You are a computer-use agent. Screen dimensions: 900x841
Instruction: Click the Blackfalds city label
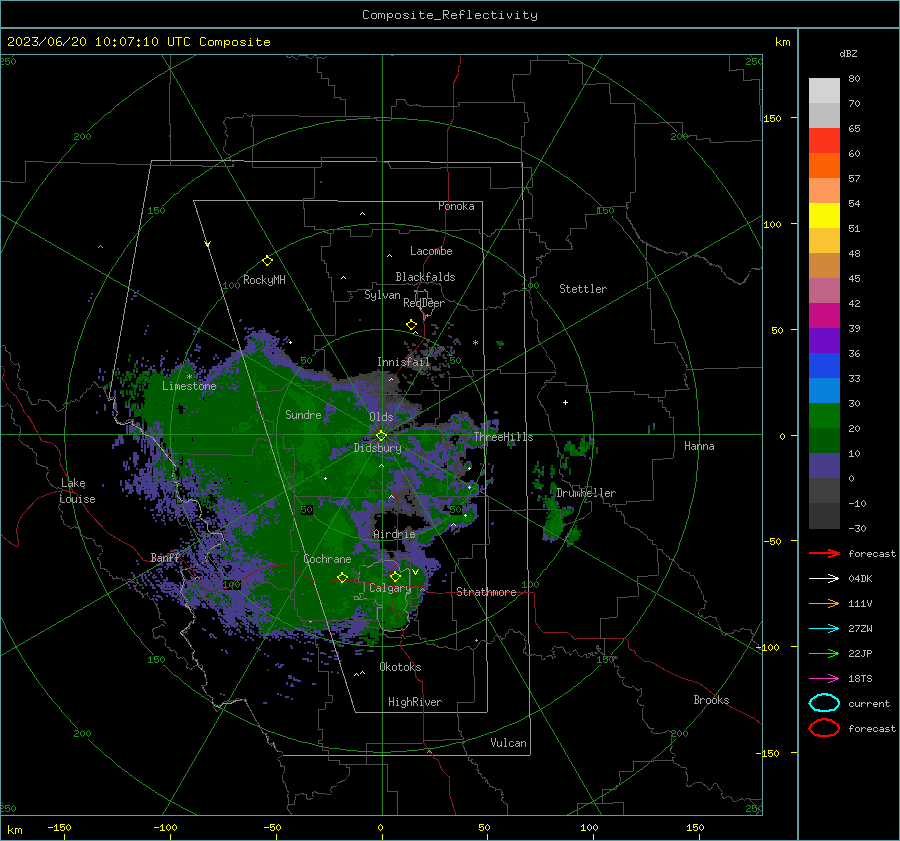click(425, 277)
